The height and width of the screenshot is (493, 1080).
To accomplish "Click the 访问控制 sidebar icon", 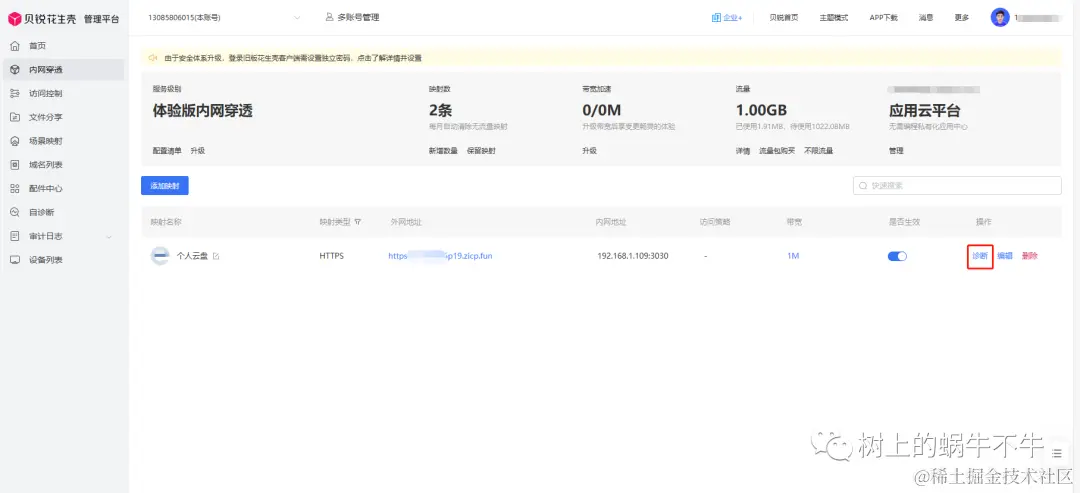I will pyautogui.click(x=15, y=93).
